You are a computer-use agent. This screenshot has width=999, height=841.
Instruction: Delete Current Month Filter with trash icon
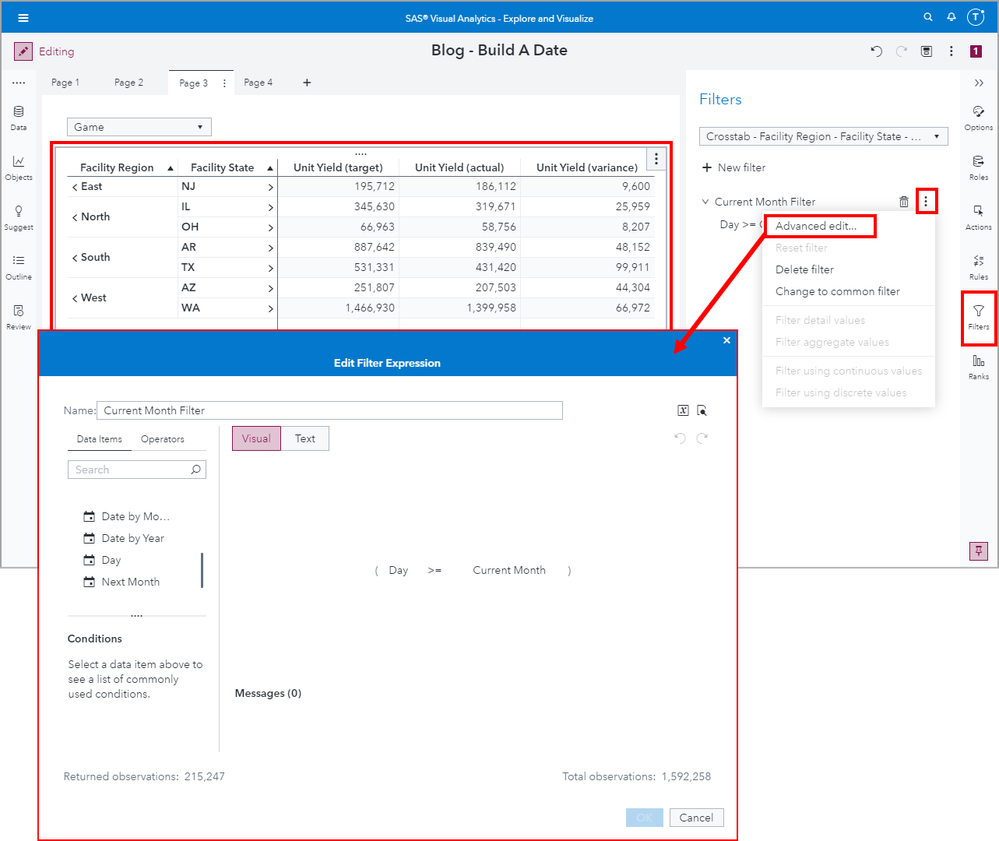pos(903,202)
